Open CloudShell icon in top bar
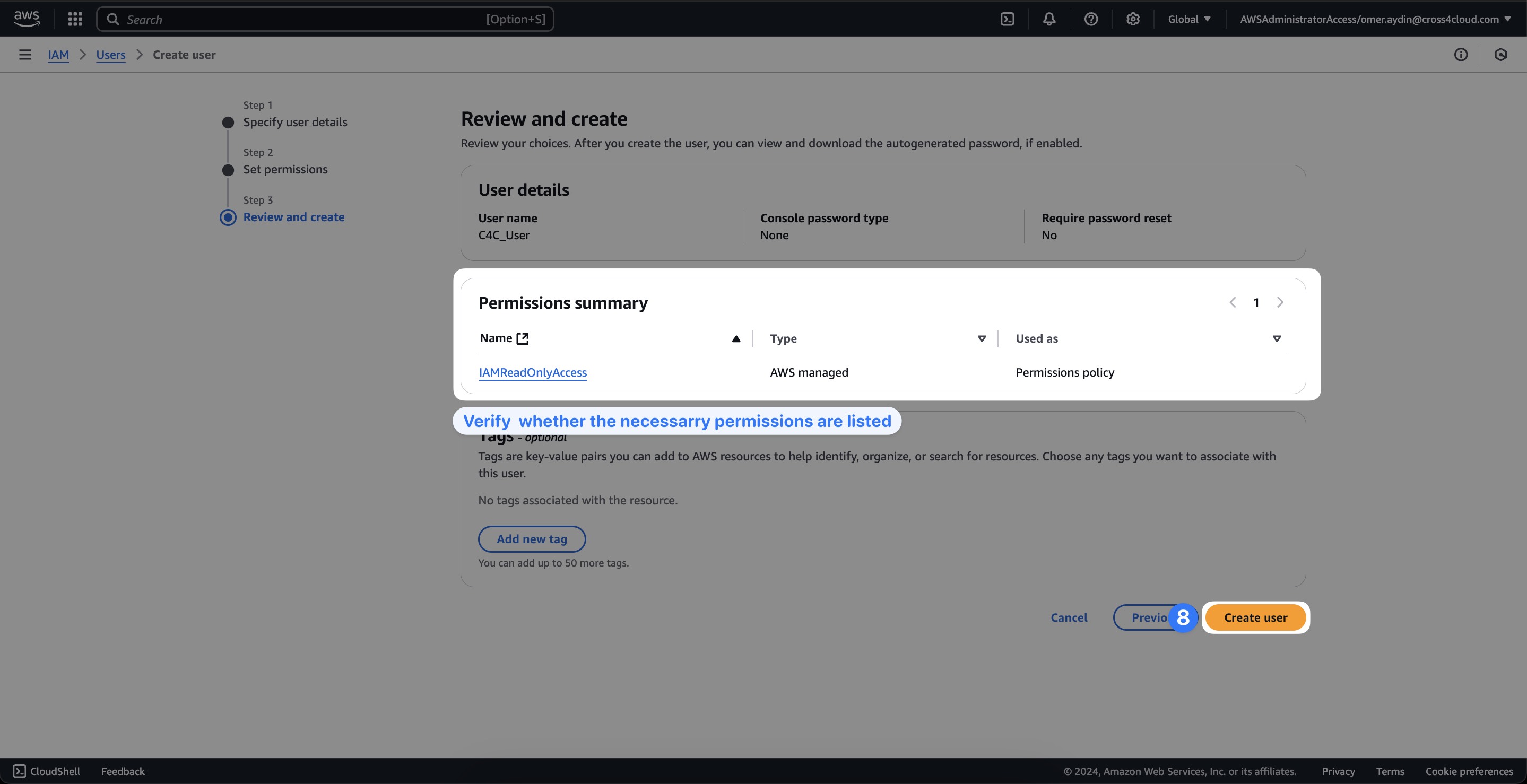The image size is (1527, 784). [x=1007, y=19]
